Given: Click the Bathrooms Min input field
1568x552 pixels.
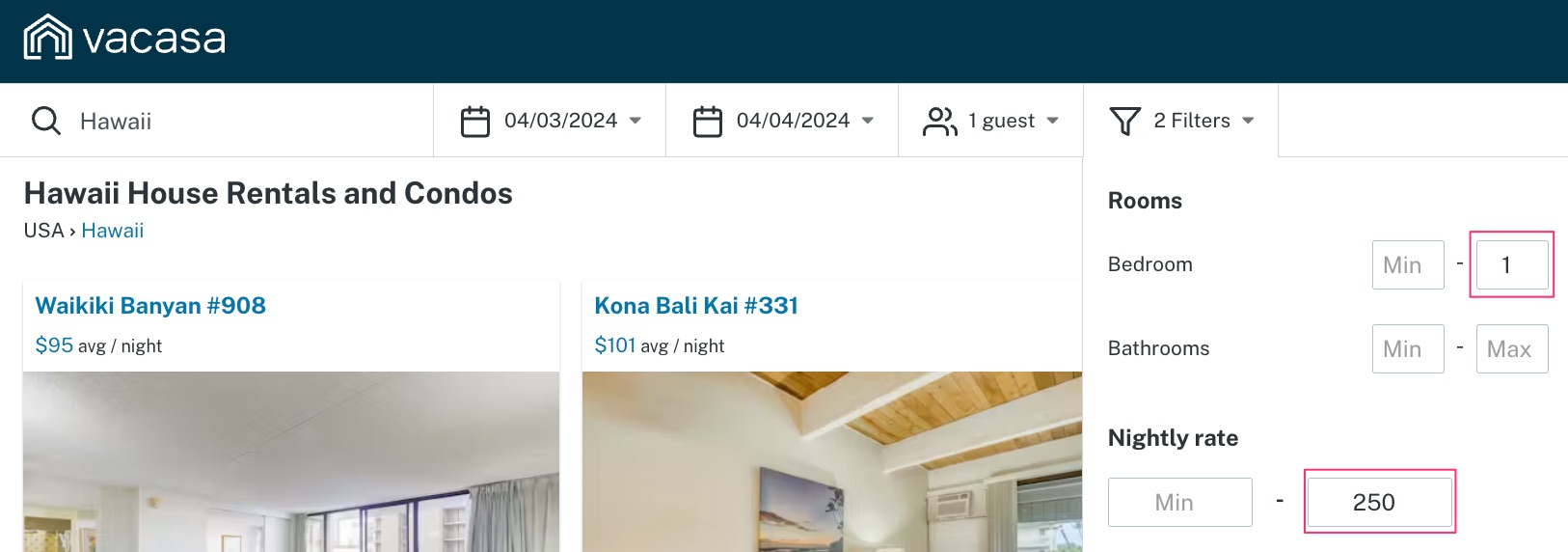Looking at the screenshot, I should click(1408, 348).
